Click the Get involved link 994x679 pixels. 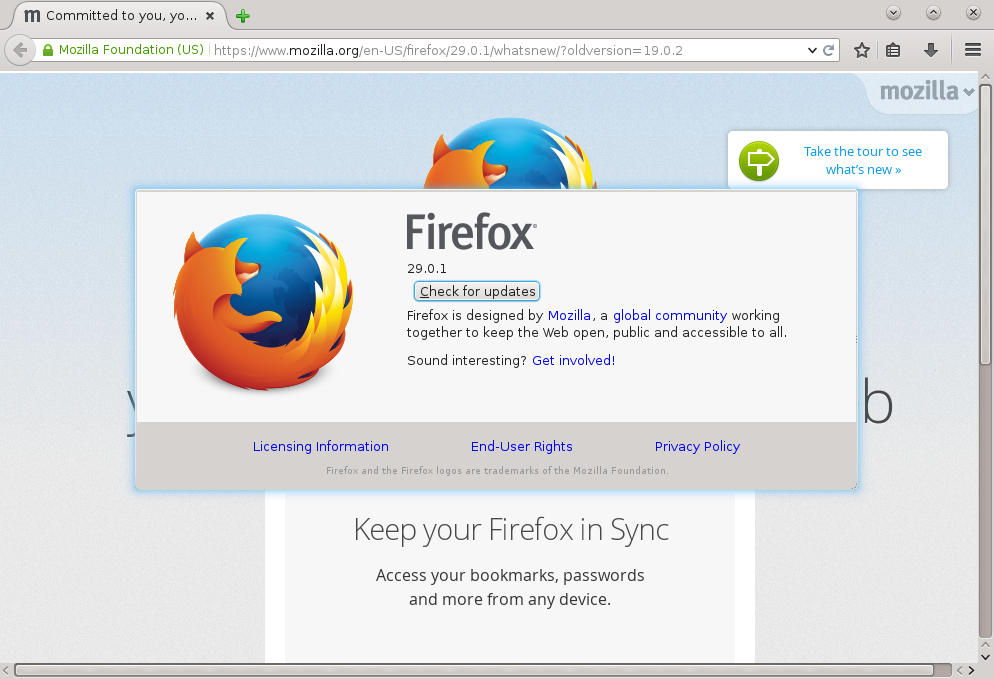(x=571, y=360)
